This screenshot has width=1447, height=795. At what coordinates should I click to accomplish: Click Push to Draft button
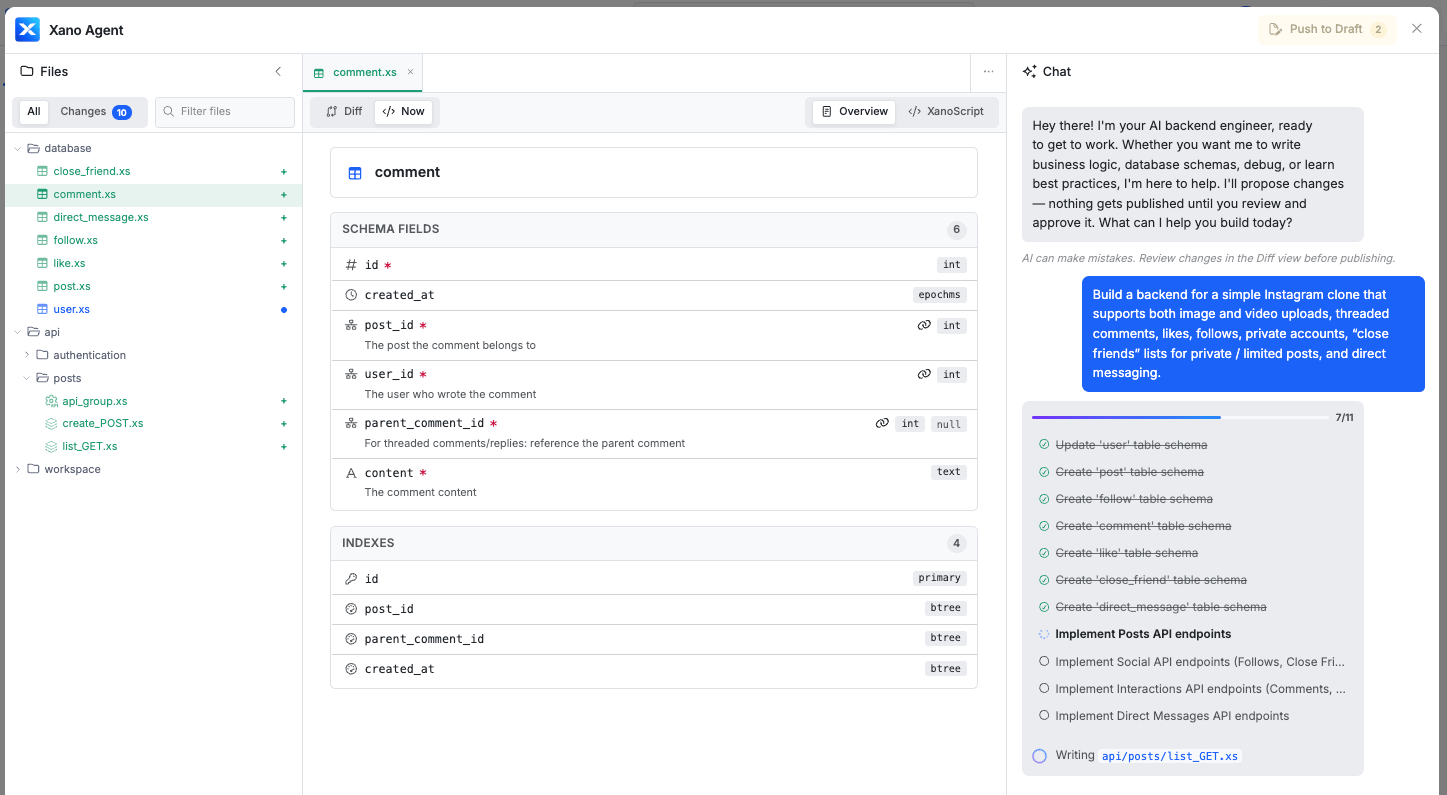click(x=1327, y=29)
